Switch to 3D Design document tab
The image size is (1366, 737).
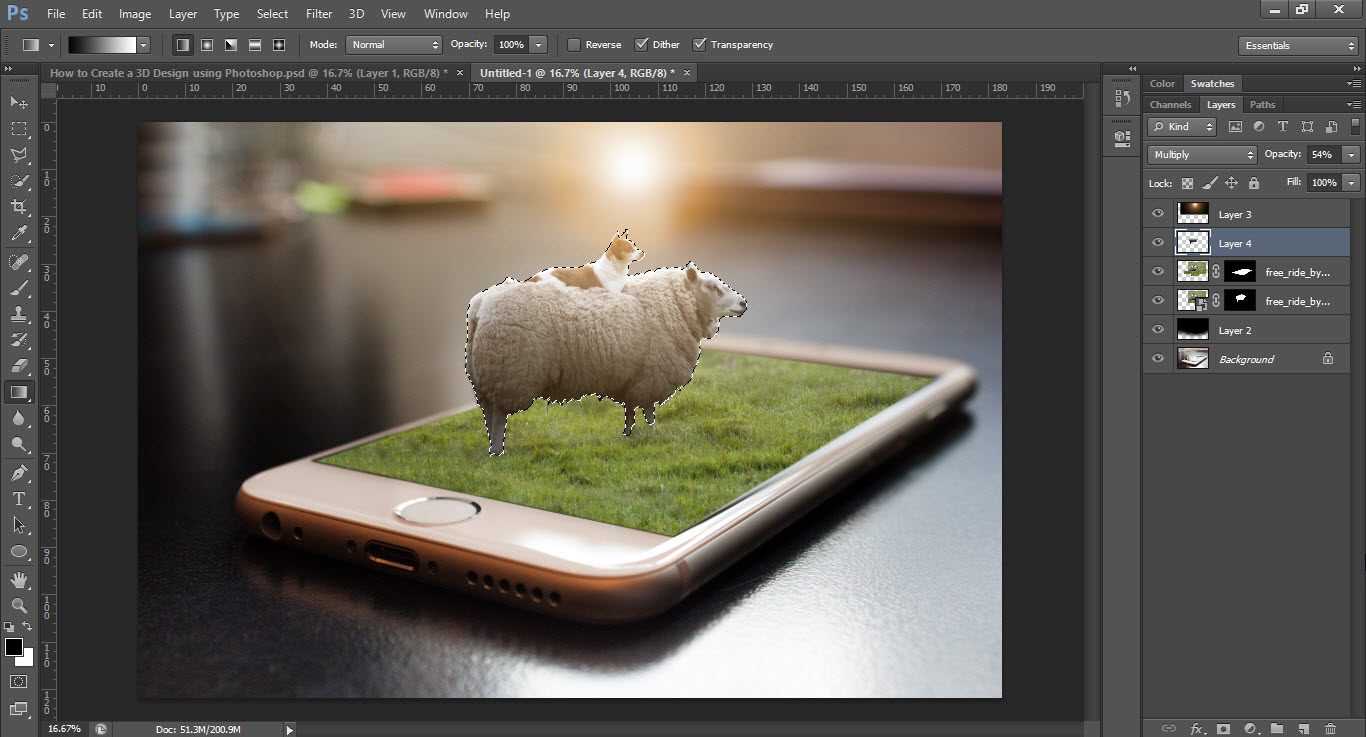pyautogui.click(x=249, y=73)
